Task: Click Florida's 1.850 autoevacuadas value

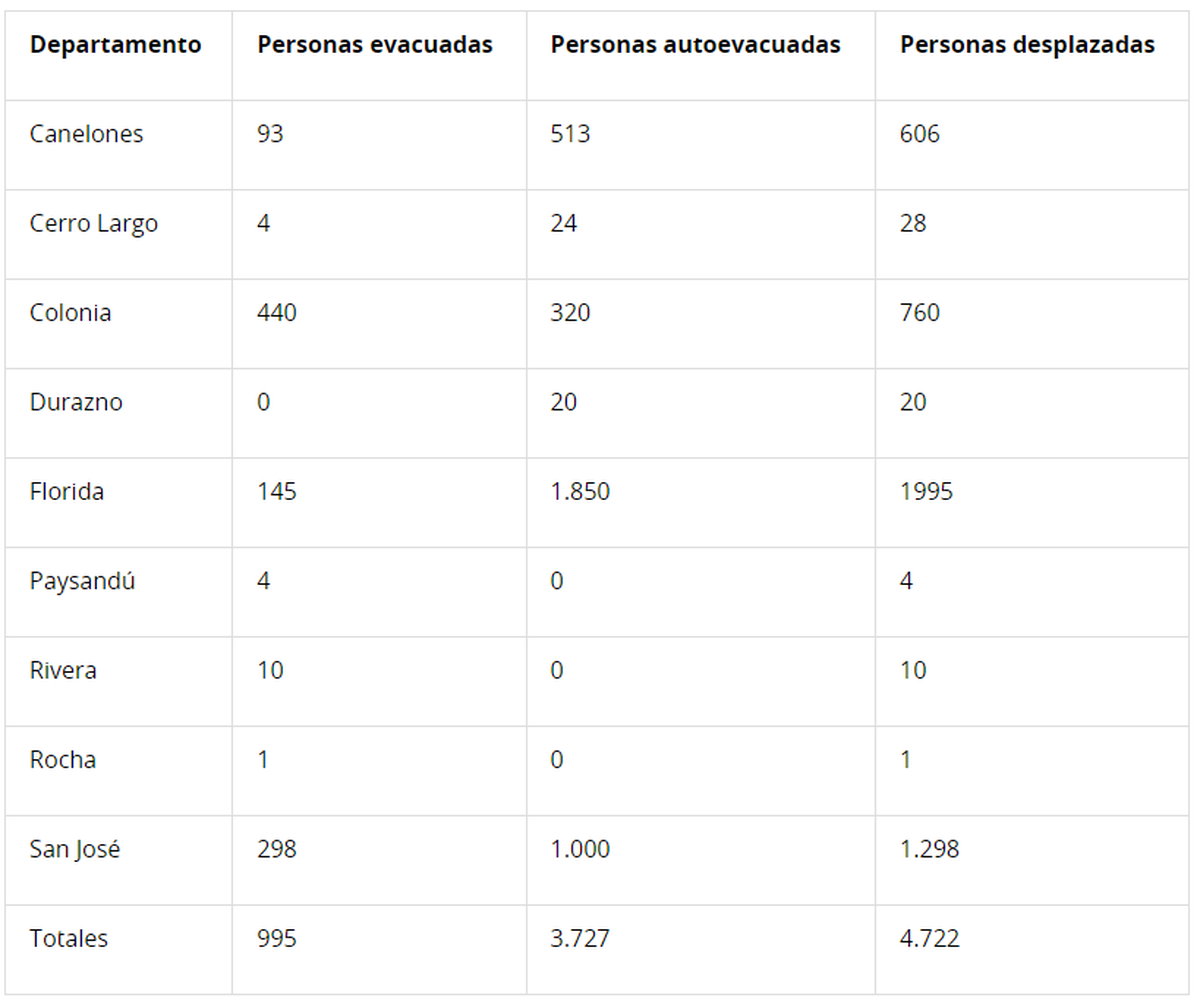Action: (580, 492)
